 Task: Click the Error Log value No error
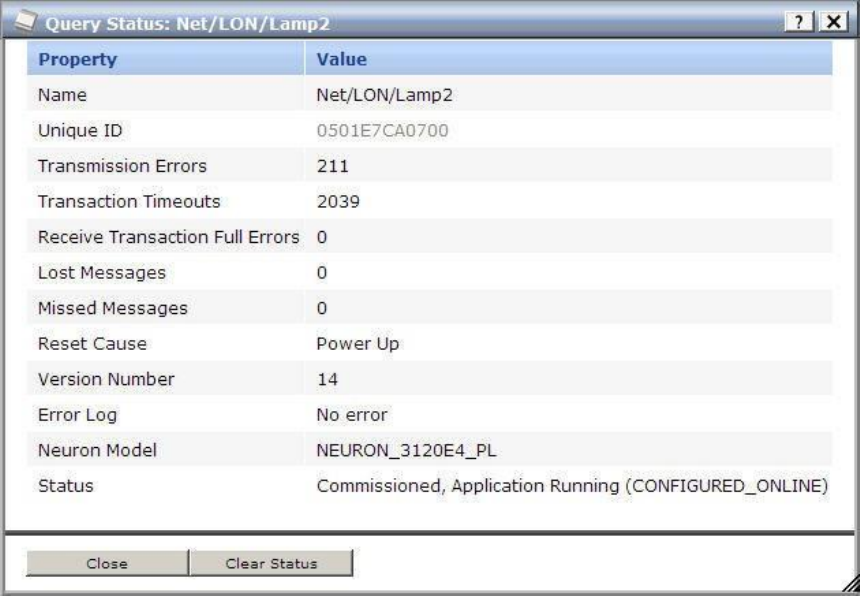tap(352, 415)
